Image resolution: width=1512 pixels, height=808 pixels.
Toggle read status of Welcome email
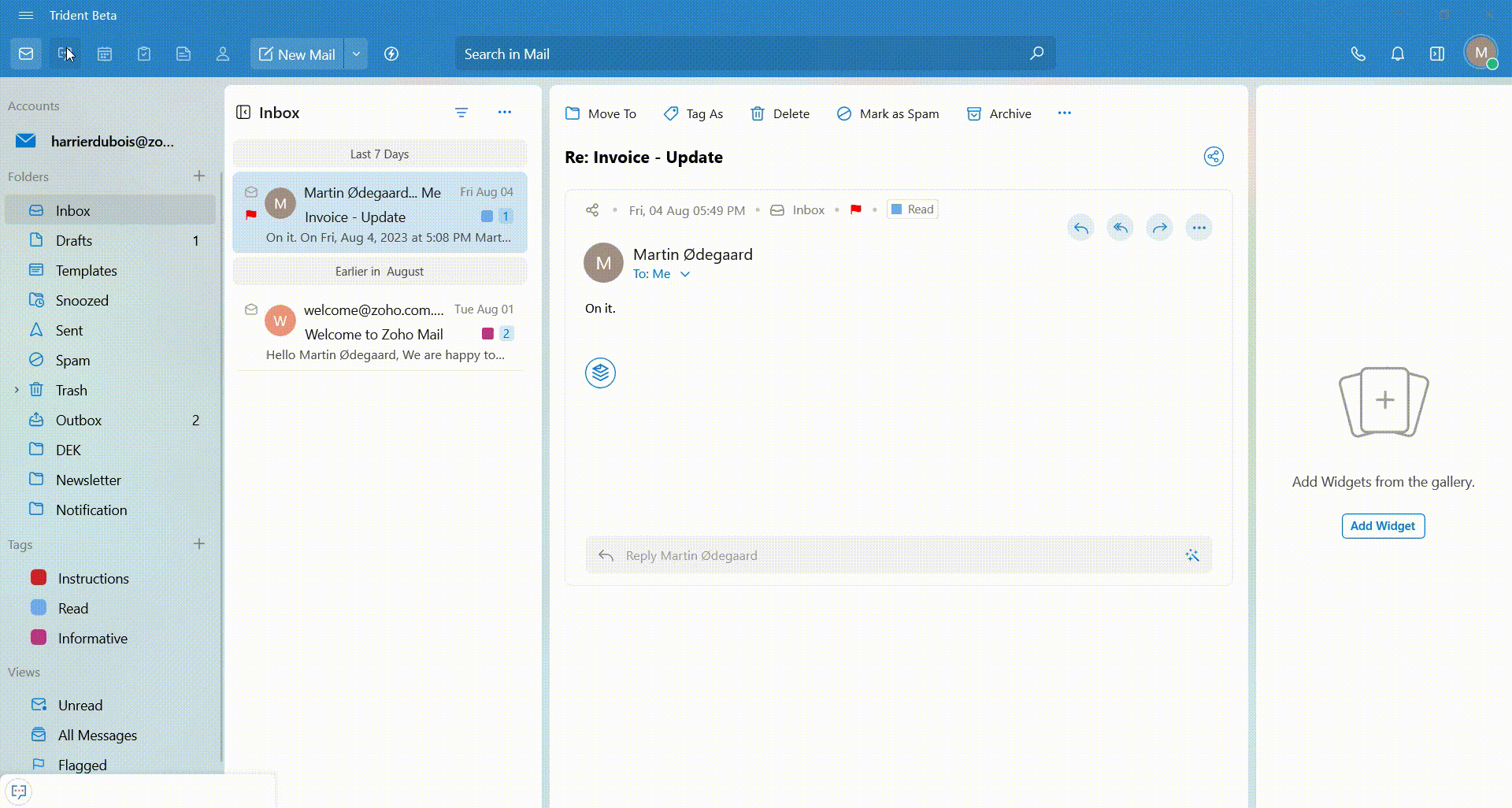(x=251, y=309)
